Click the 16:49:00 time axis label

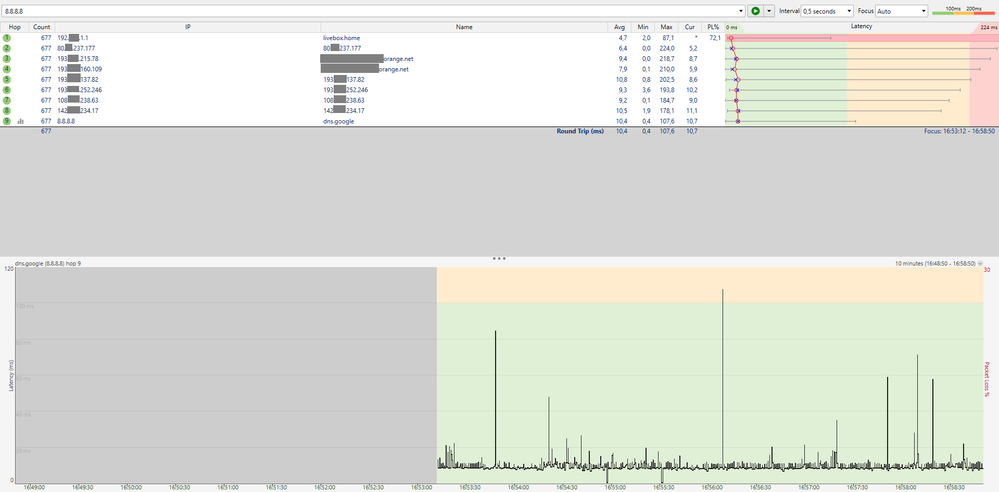(34, 487)
